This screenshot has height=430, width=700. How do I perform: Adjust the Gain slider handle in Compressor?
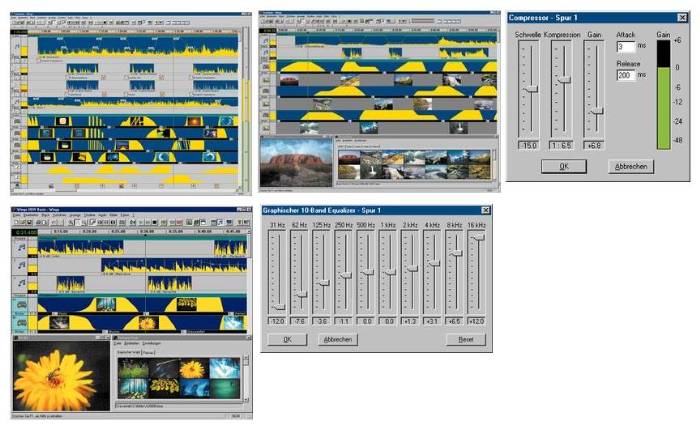(x=596, y=111)
